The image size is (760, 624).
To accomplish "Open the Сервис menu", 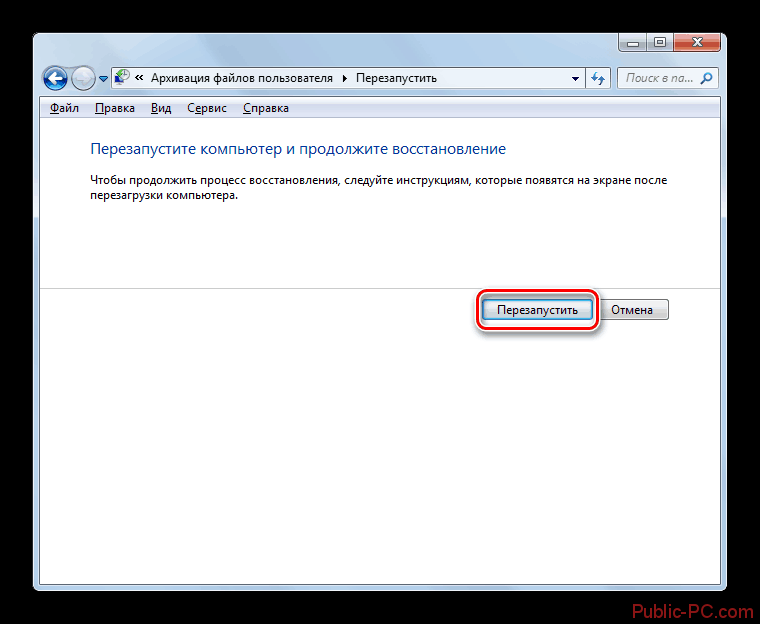I will [206, 108].
